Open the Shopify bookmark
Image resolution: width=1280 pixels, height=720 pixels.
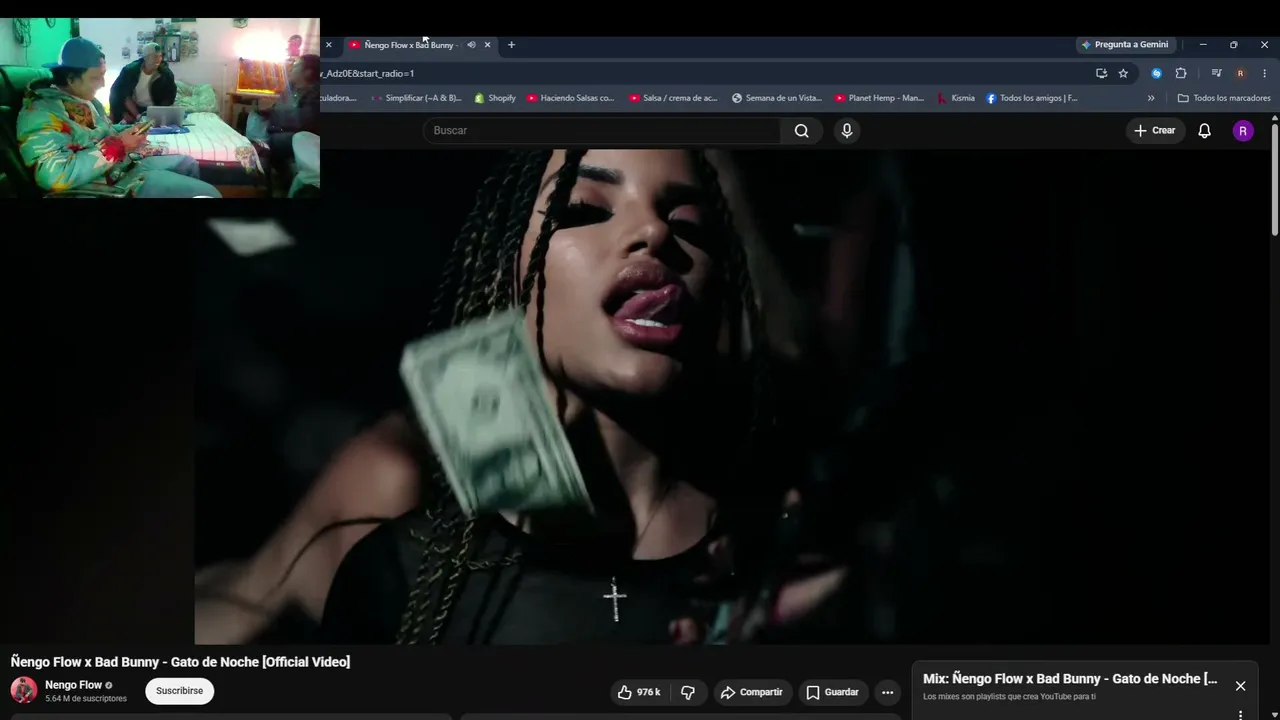495,98
